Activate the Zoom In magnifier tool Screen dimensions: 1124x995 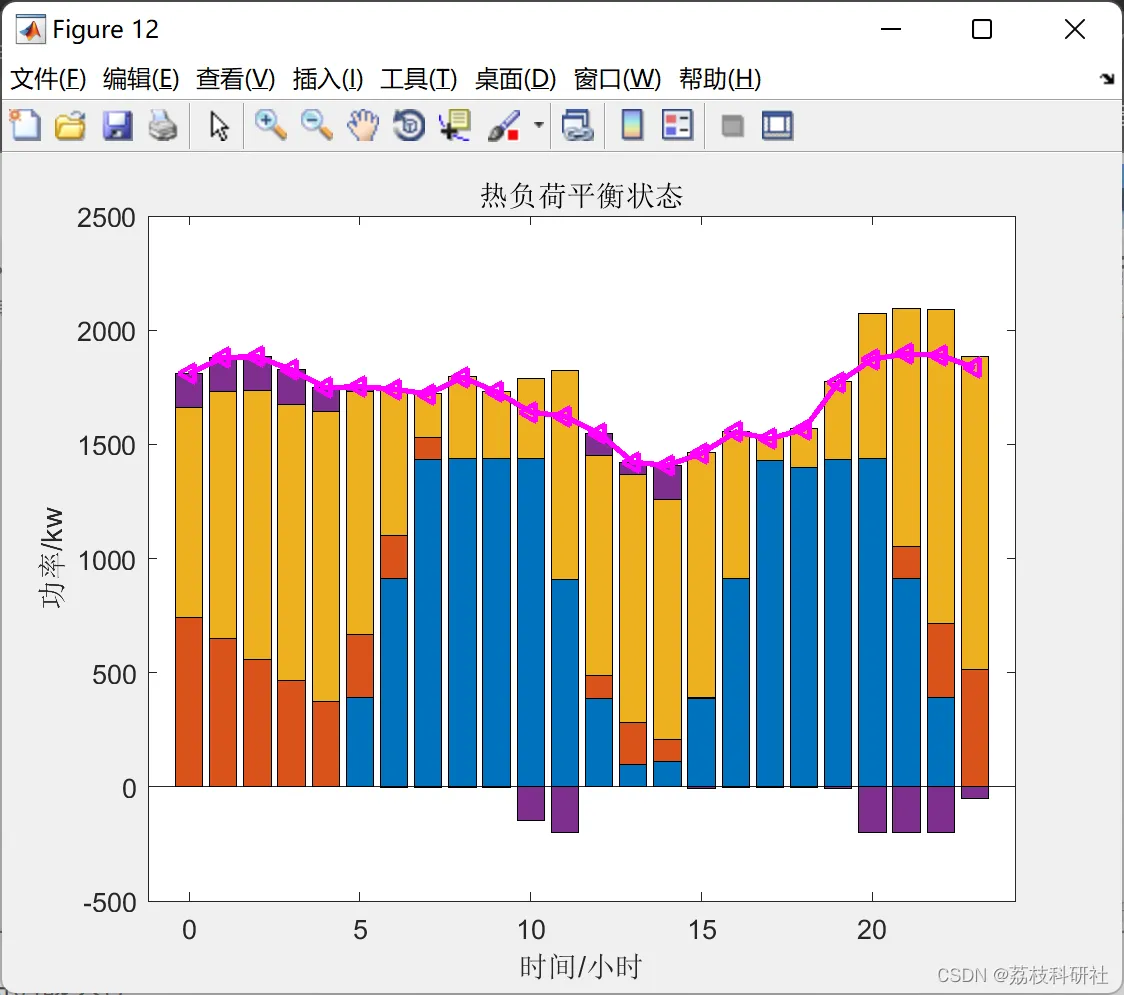(x=271, y=125)
